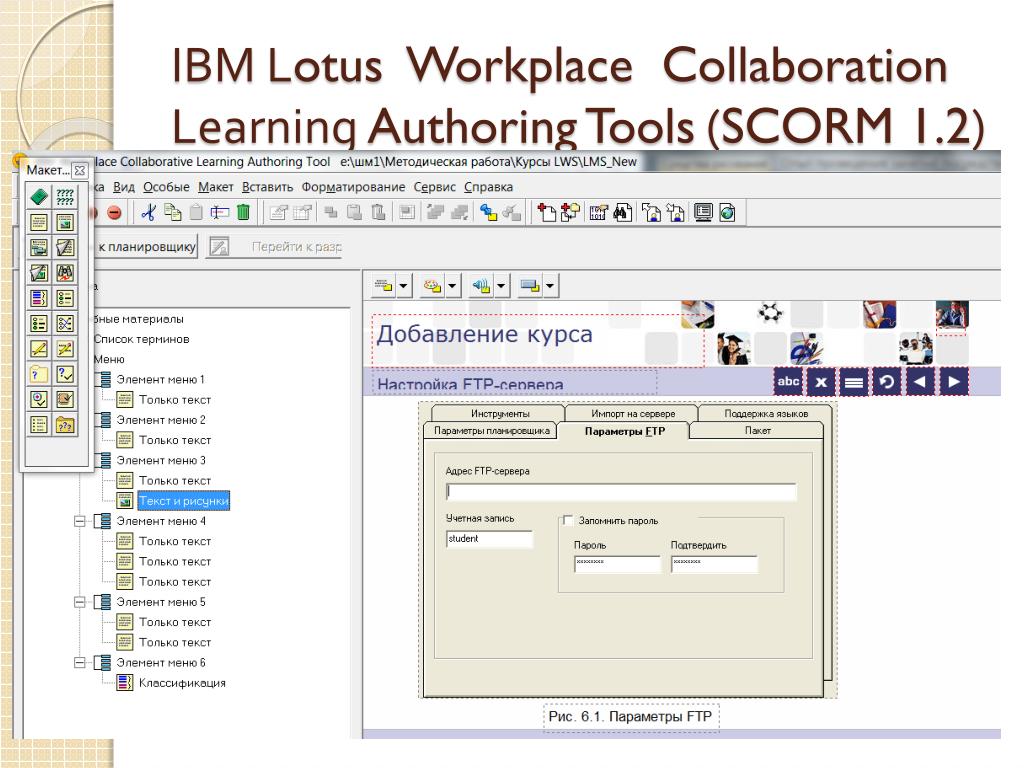
Task: Click the blue pushpin toolbar icon
Action: [x=488, y=212]
